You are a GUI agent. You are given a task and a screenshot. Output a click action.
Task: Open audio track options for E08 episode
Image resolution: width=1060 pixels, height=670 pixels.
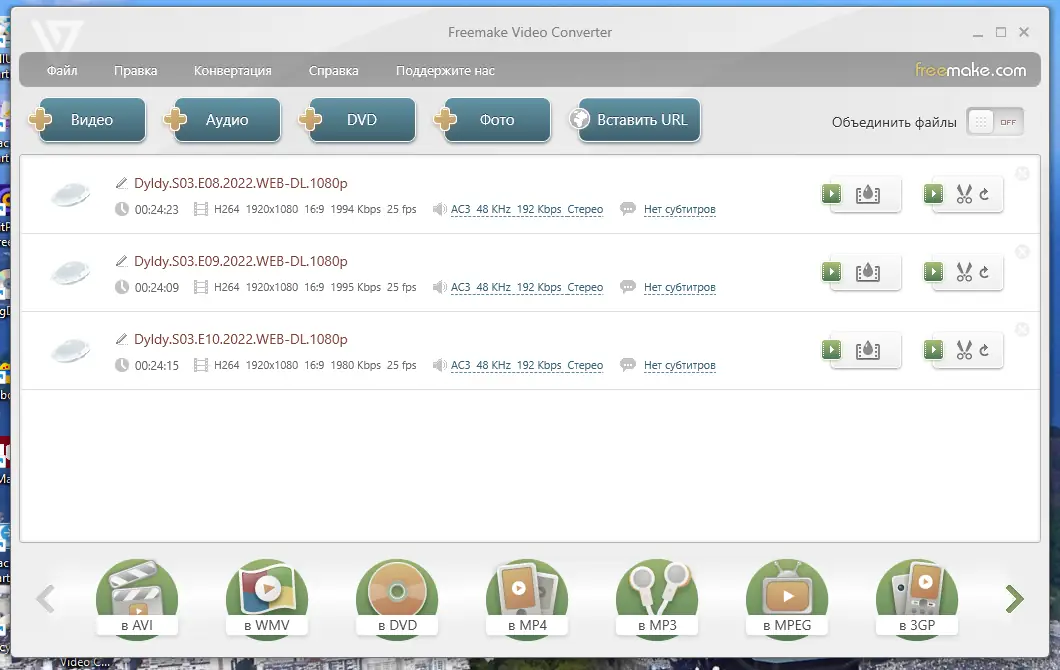click(527, 210)
